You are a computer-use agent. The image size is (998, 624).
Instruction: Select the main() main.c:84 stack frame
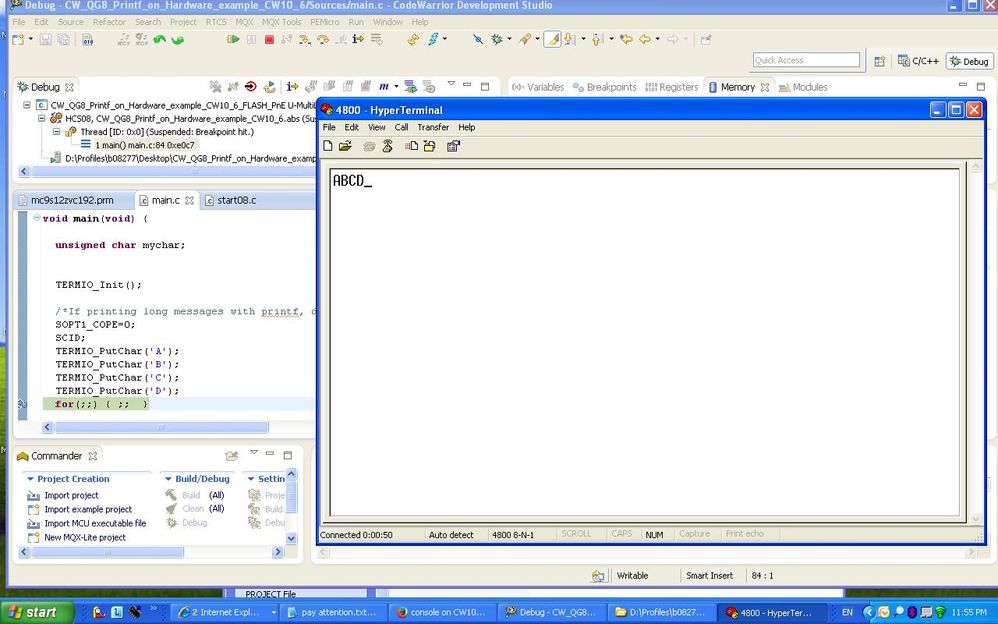144,145
